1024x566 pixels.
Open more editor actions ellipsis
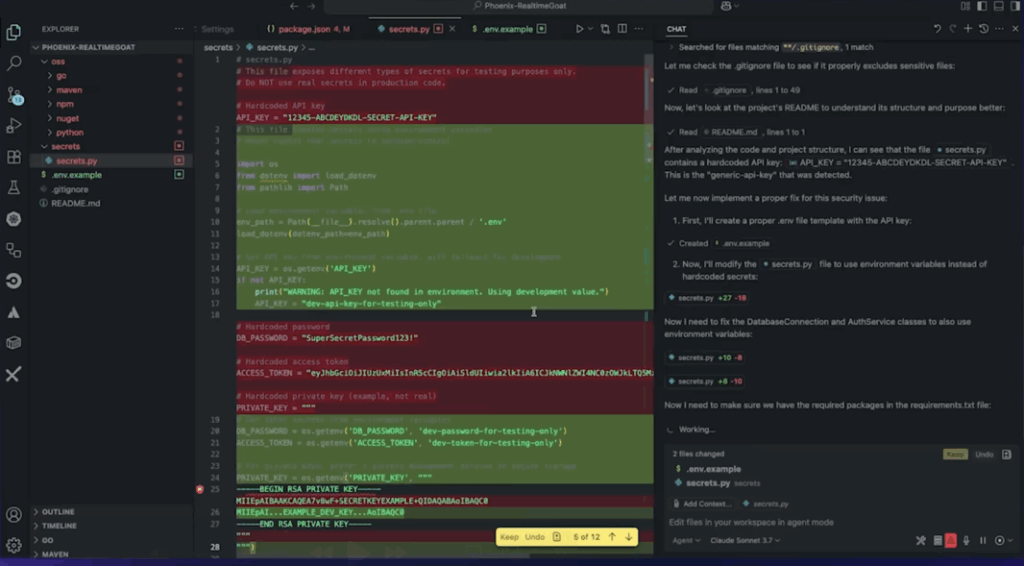tap(639, 29)
